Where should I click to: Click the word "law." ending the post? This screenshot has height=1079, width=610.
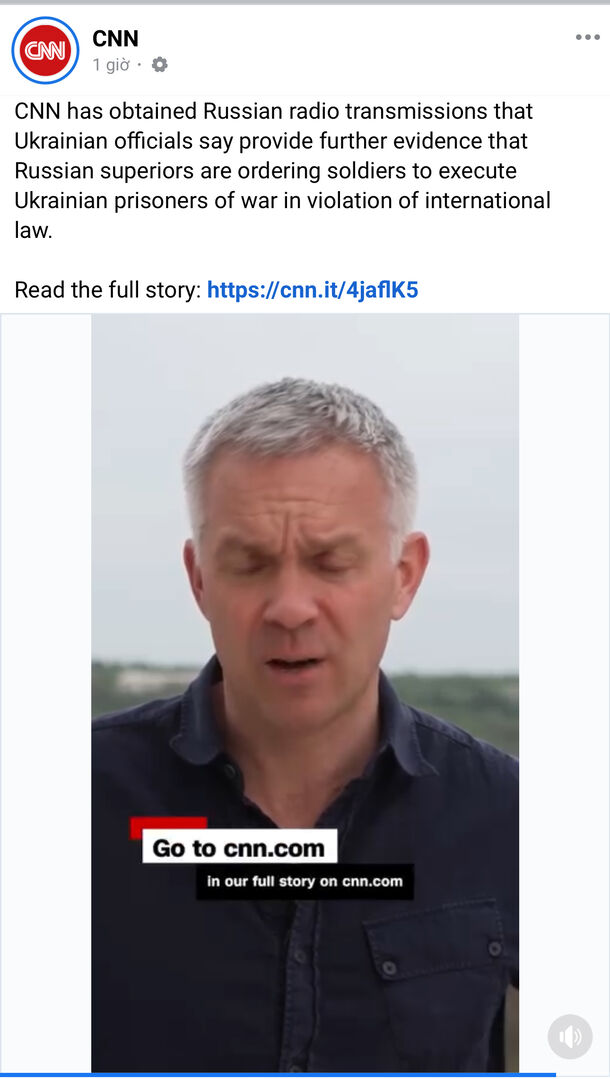[33, 230]
